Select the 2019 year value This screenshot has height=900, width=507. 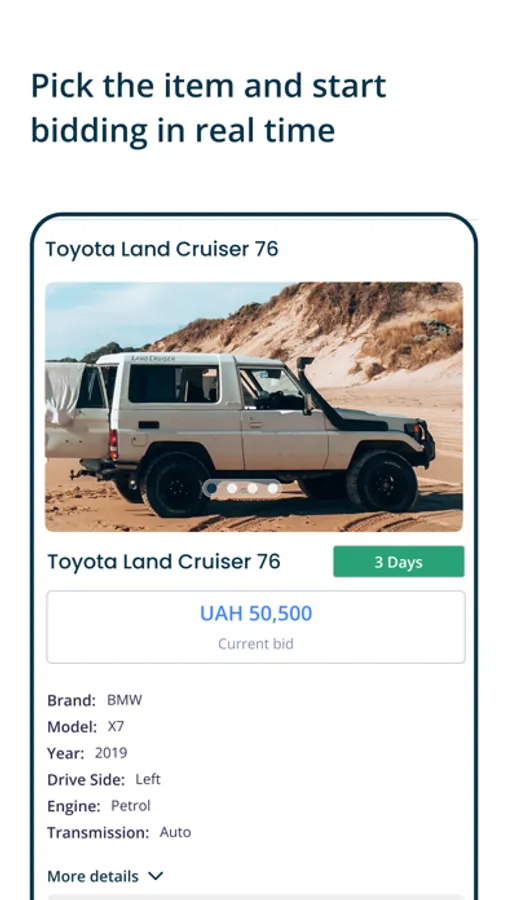tap(111, 753)
